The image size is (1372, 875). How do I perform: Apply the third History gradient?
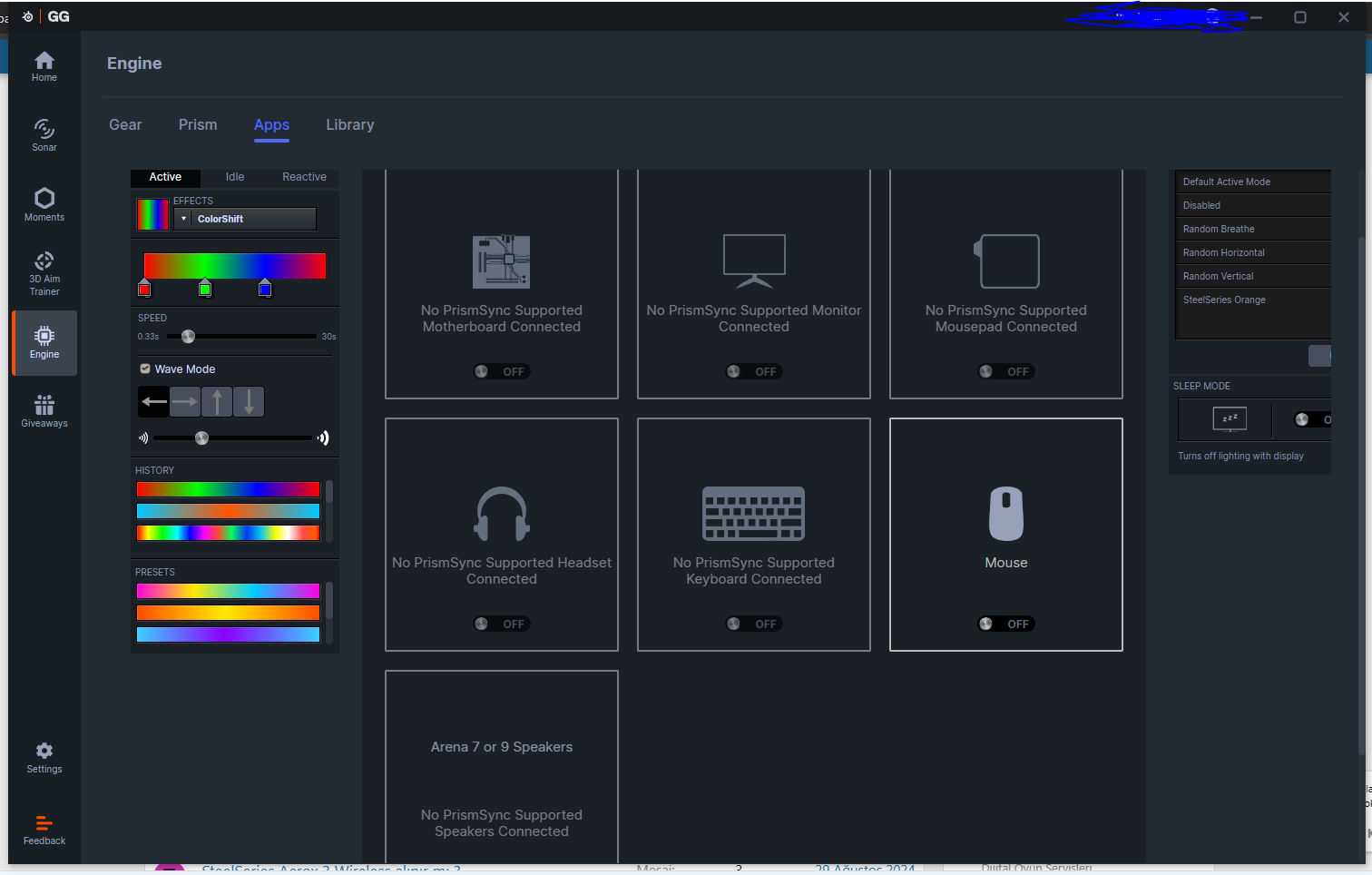[x=228, y=533]
